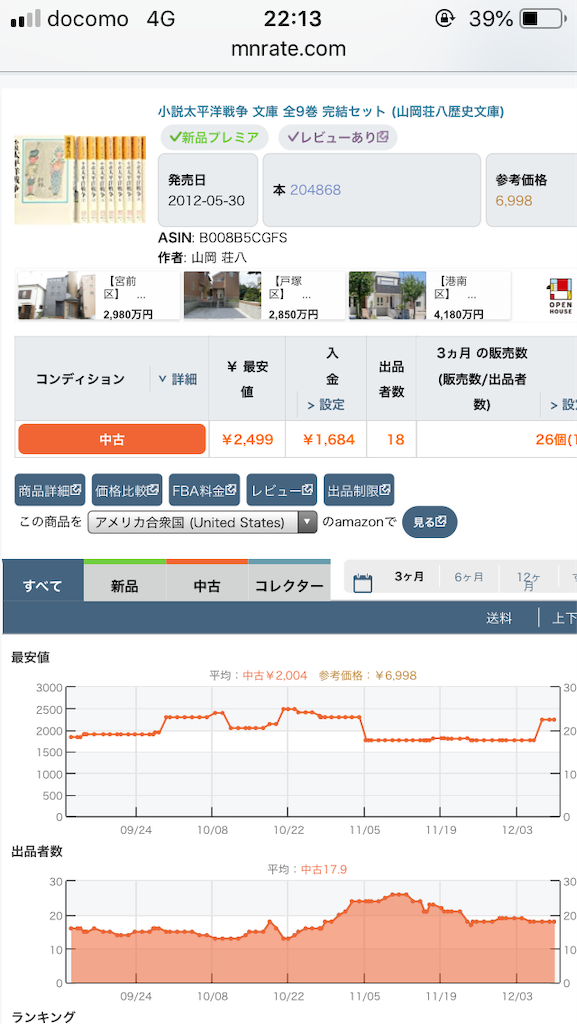Open 価格比較 button
Image resolution: width=577 pixels, height=1024 pixels.
click(x=127, y=490)
